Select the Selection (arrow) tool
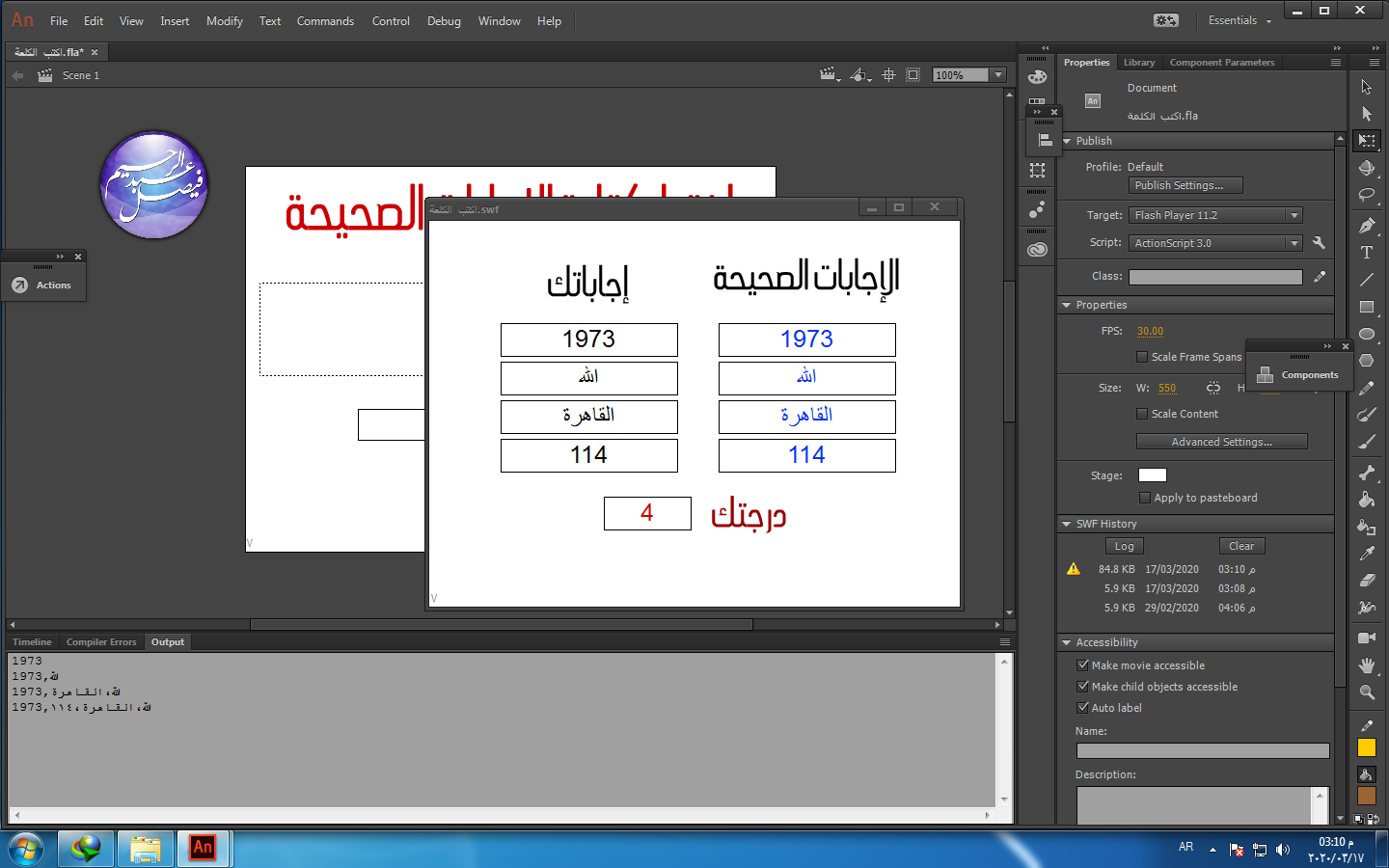This screenshot has height=868, width=1389. 1367,87
